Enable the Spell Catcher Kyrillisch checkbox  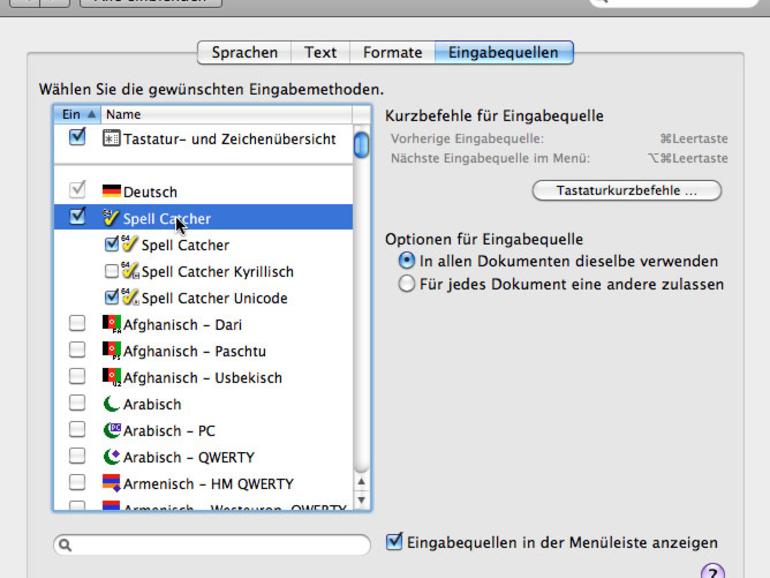tap(111, 271)
